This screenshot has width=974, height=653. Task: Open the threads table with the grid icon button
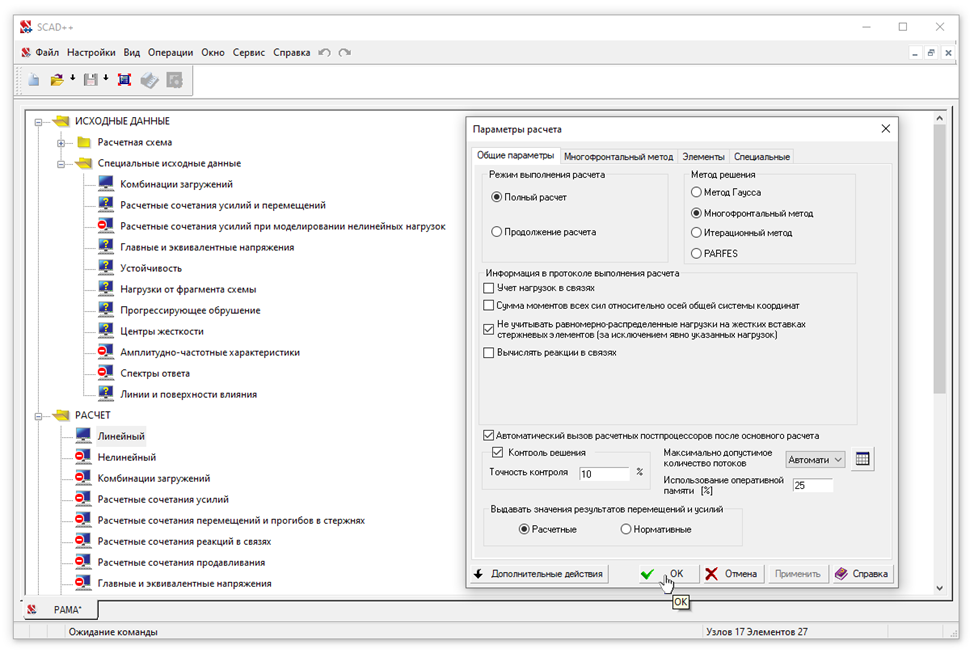pos(862,459)
